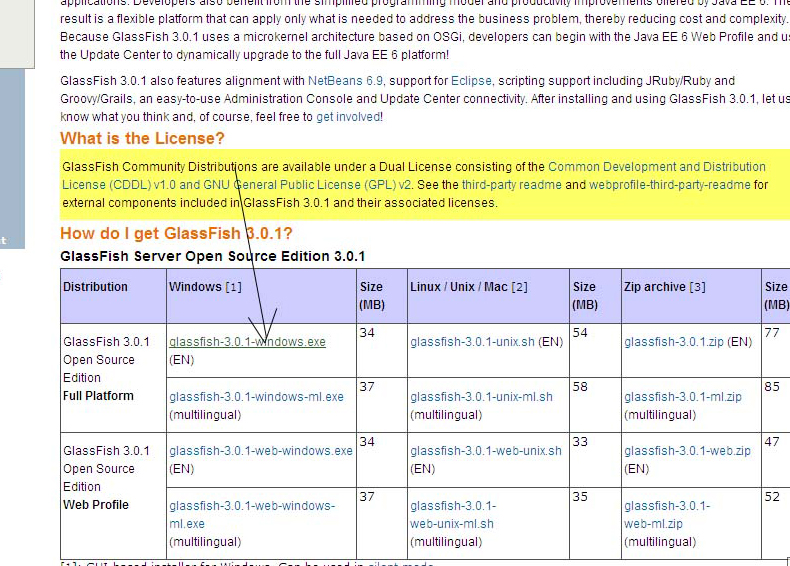Open the NetBeans 6.9 link
The image size is (790, 566).
(345, 81)
